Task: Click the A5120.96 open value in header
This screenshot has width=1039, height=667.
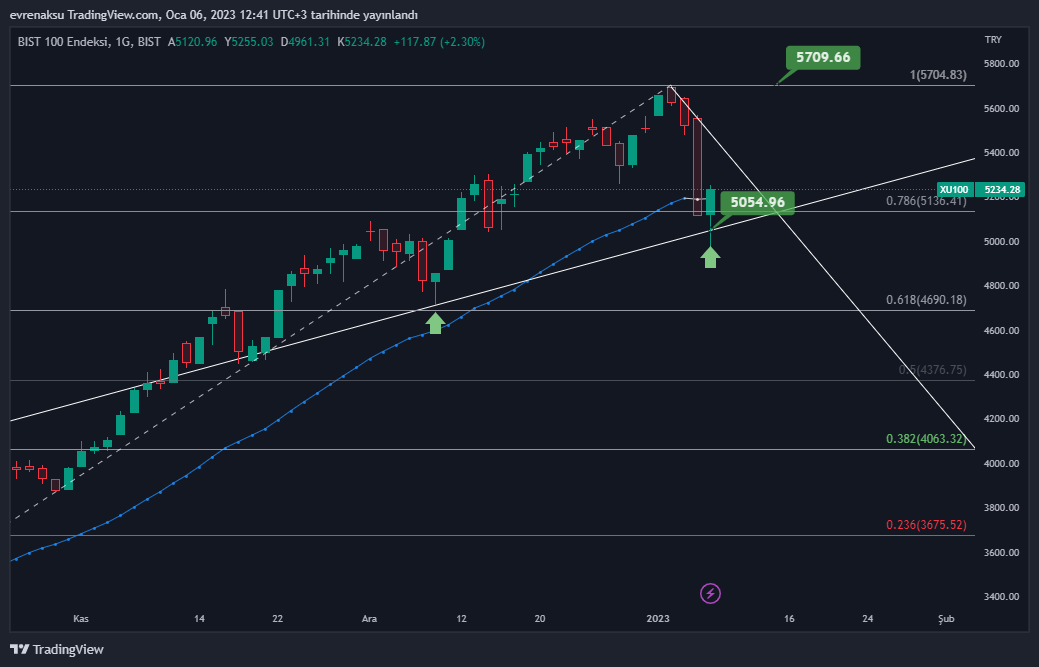Action: (192, 42)
